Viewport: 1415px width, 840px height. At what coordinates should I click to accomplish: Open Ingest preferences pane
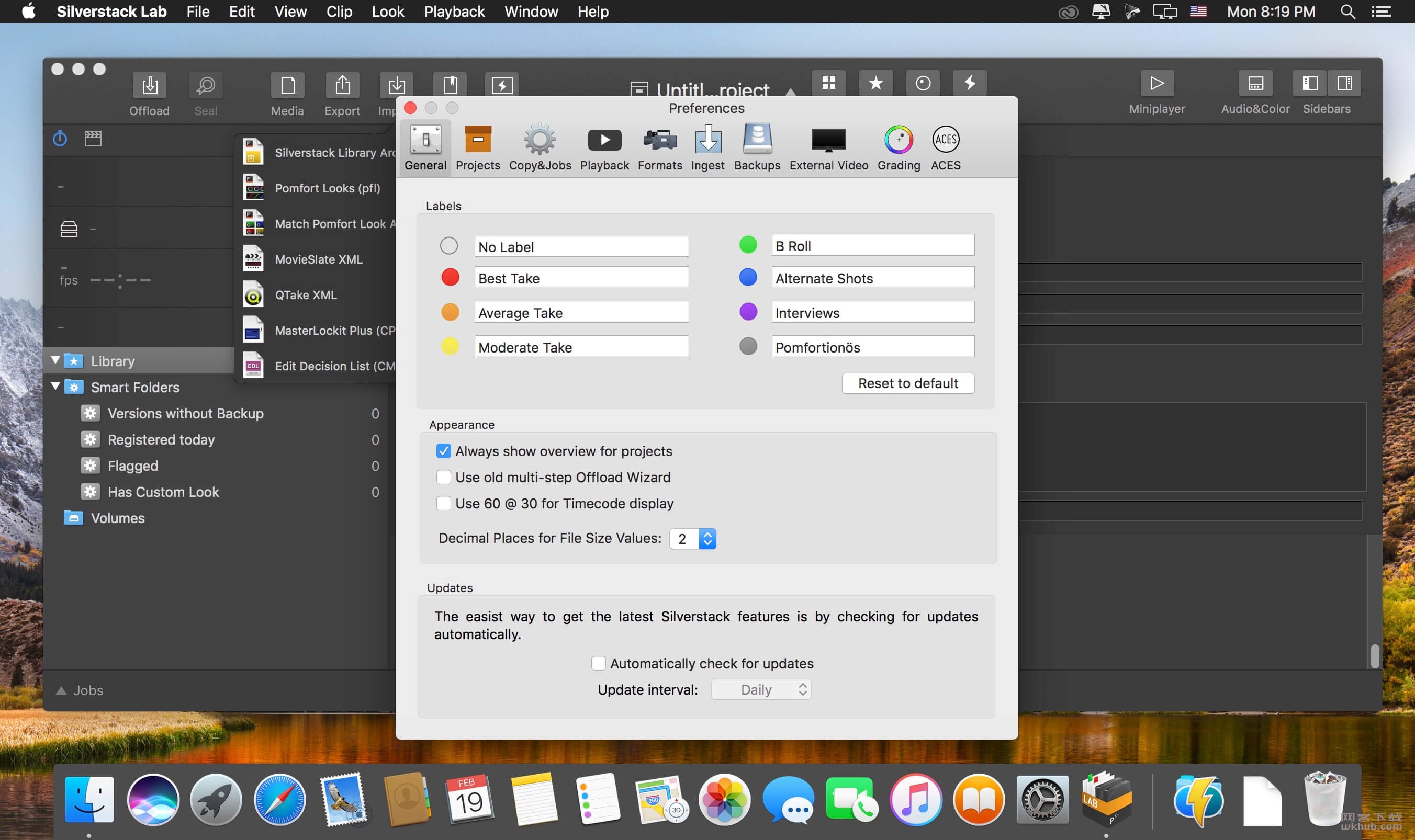(708, 147)
